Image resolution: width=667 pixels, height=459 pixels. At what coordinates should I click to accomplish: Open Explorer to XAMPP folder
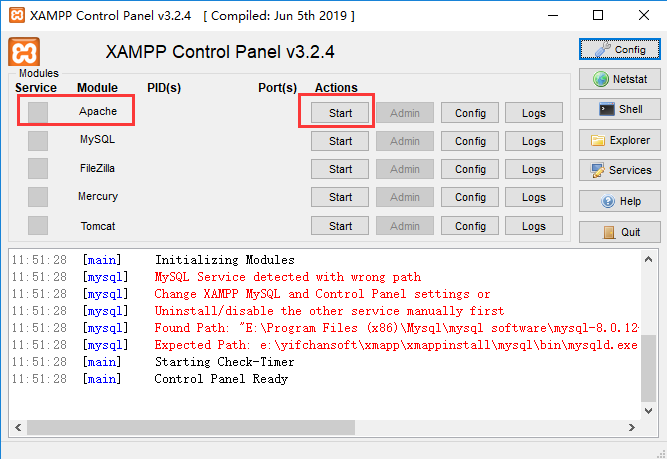[x=619, y=140]
